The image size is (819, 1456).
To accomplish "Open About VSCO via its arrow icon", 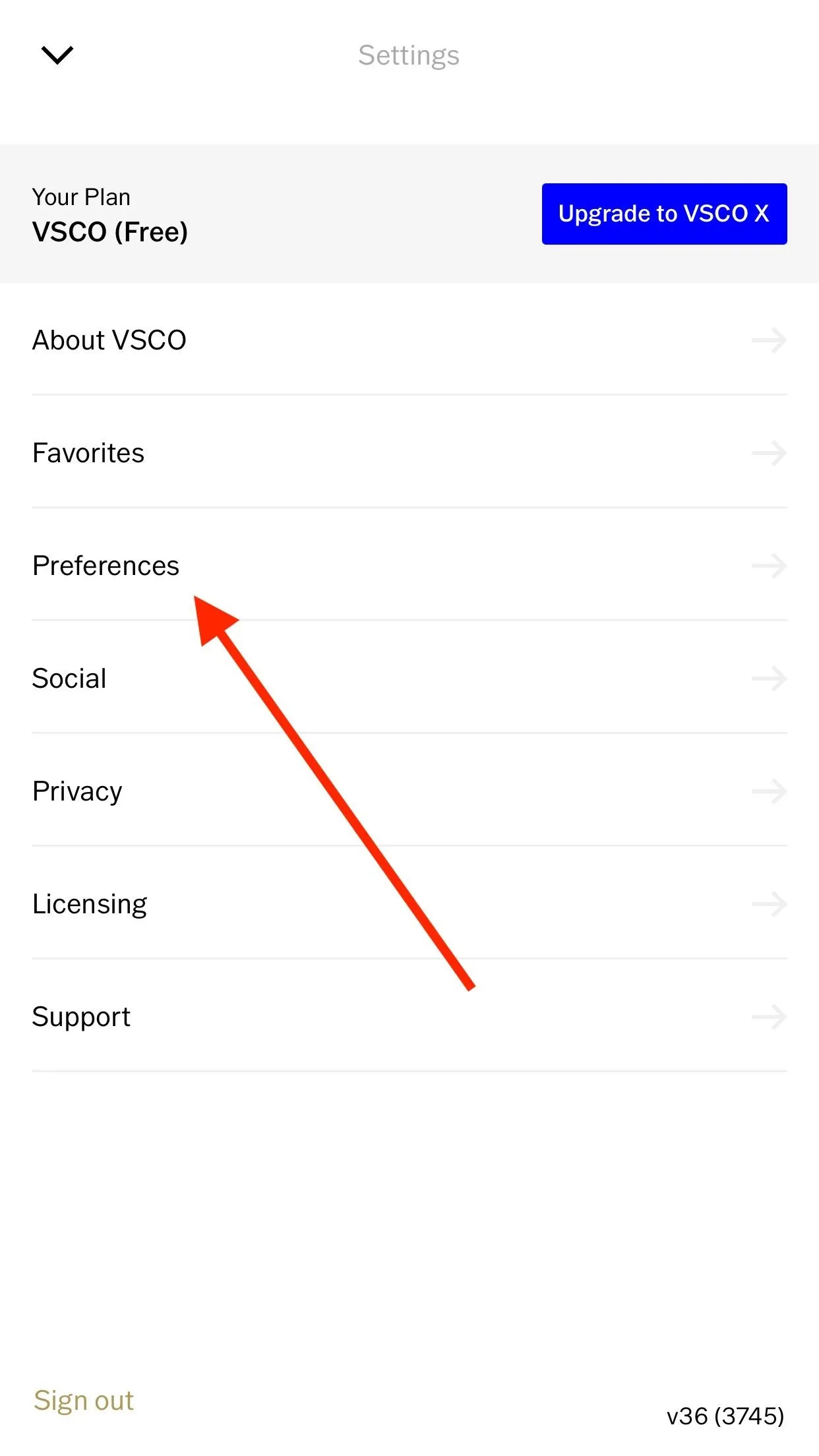I will click(769, 340).
